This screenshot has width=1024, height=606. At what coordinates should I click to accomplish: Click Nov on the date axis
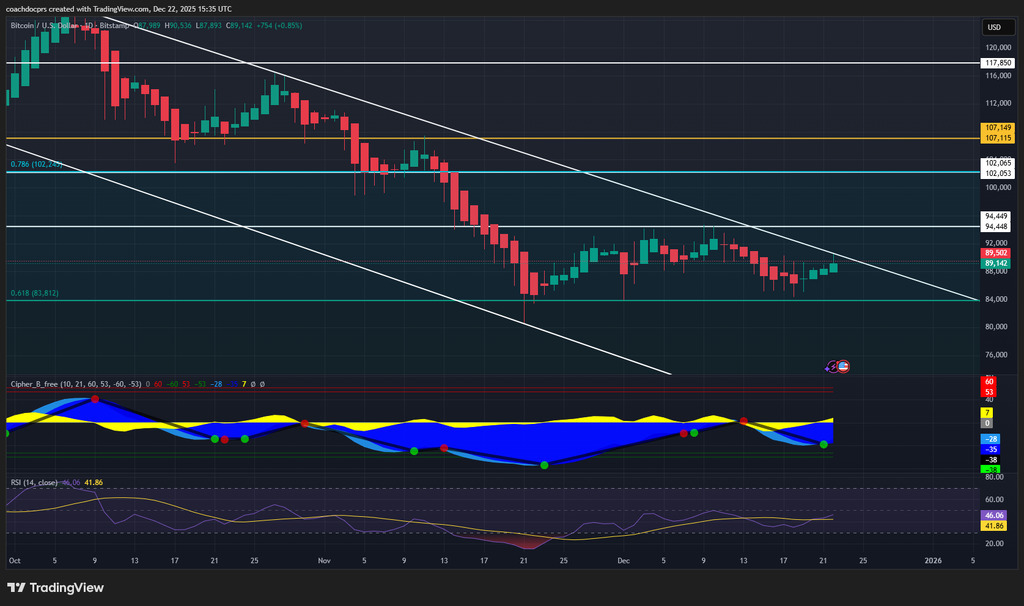[323, 561]
